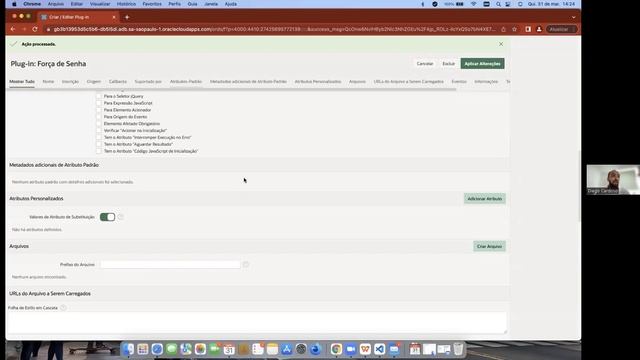
Task: Click the Atualizar button in Chrome toolbar
Action: pos(561,29)
